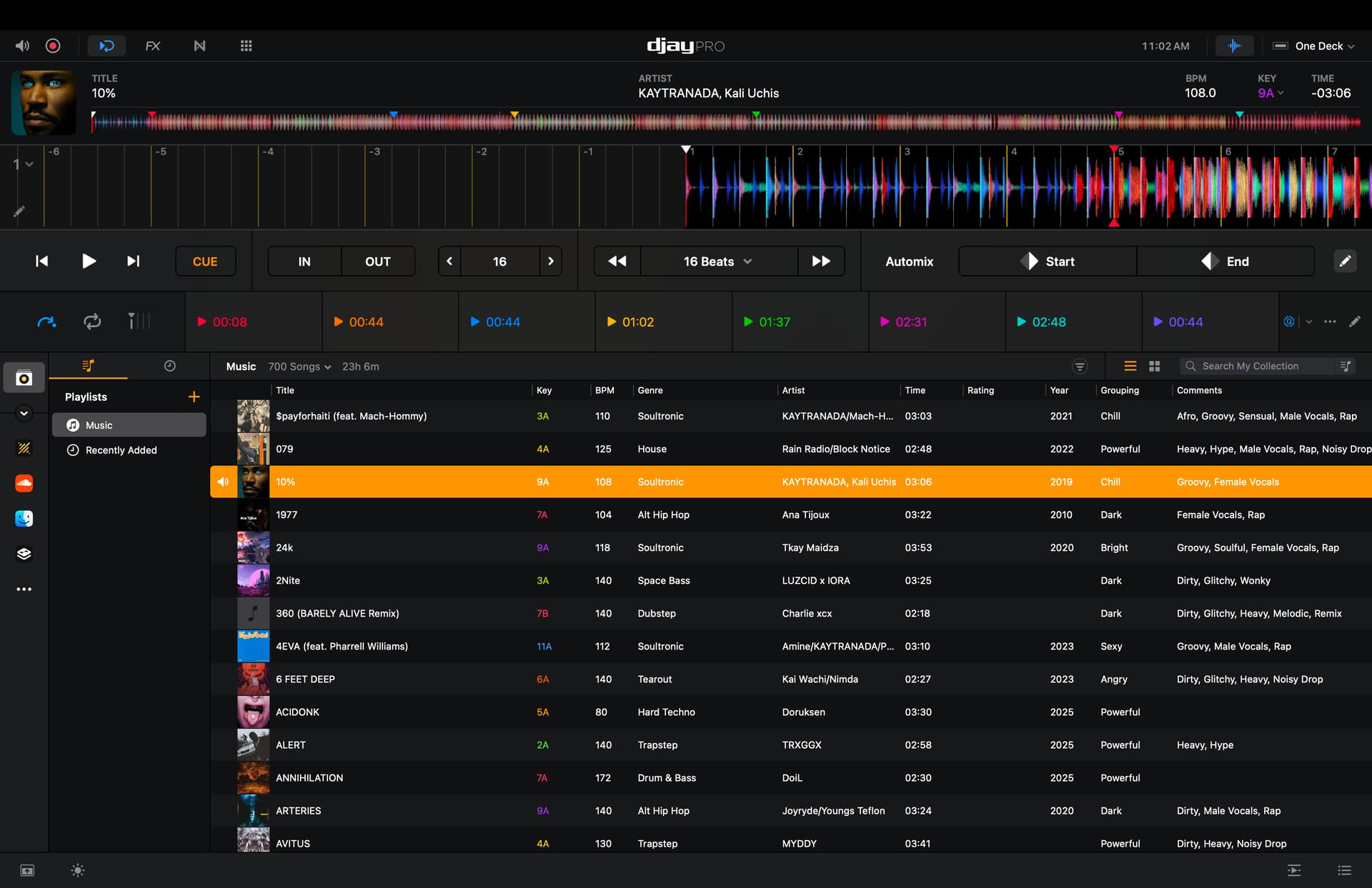Open cue points more options ellipsis

point(1330,321)
